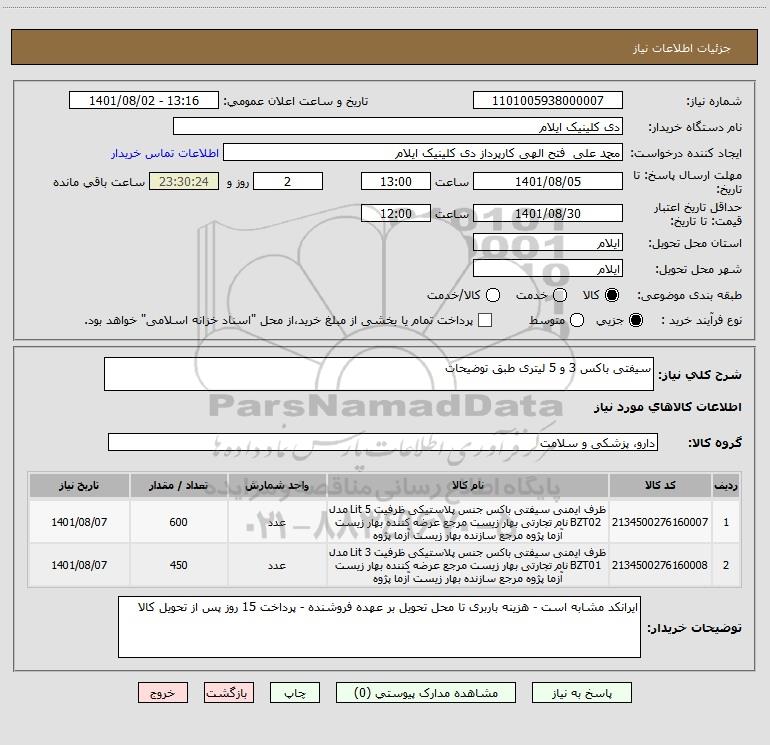Click the delivery province ایلام field
770x745 pixels.
point(548,242)
